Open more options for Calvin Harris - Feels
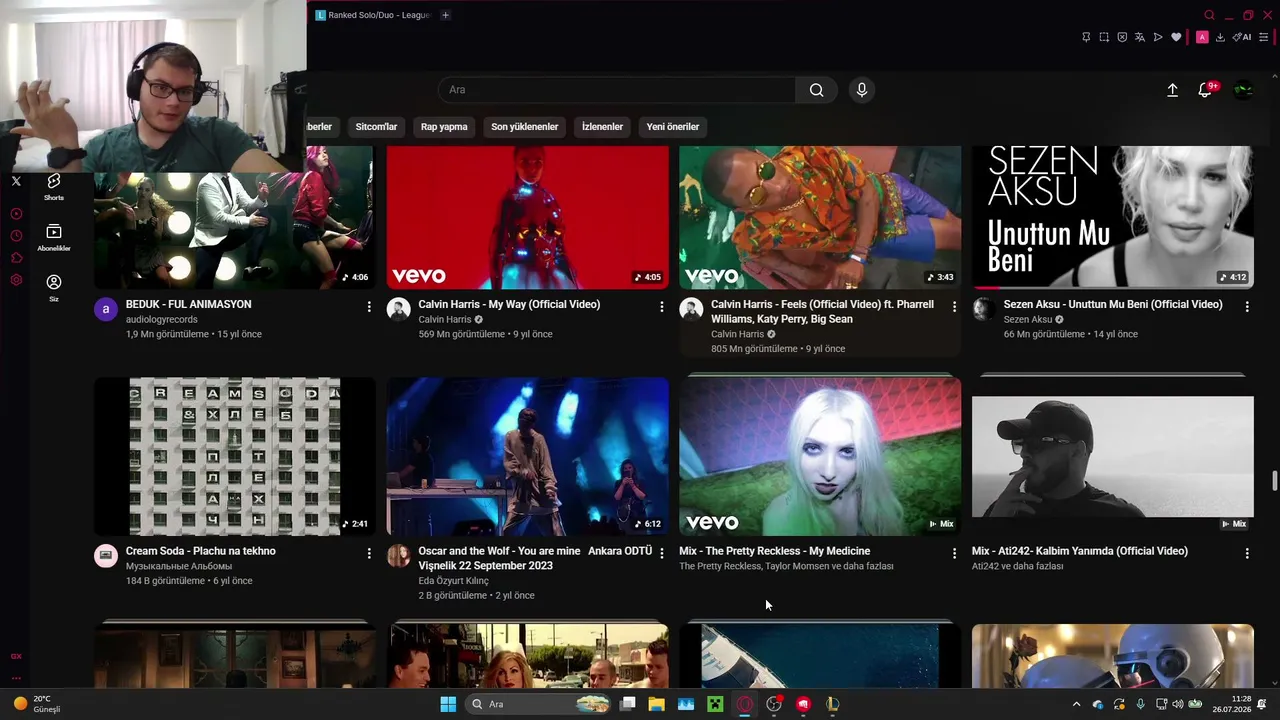 click(954, 307)
